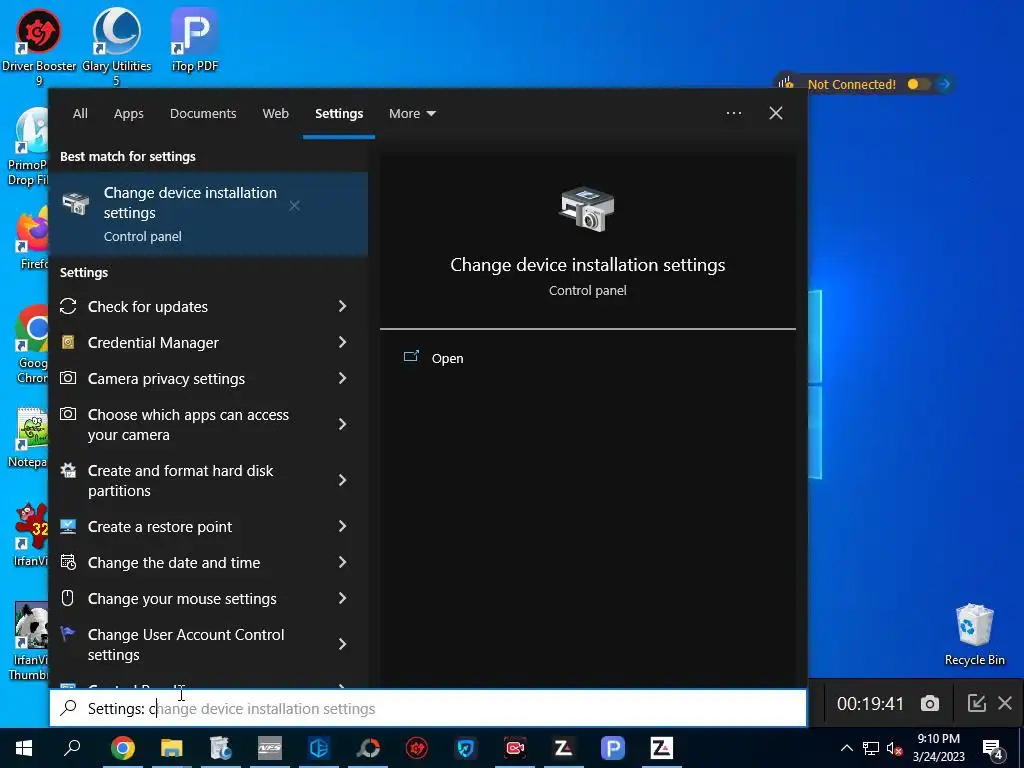Open the Driver Booster 9 desktop shortcut

coord(39,46)
